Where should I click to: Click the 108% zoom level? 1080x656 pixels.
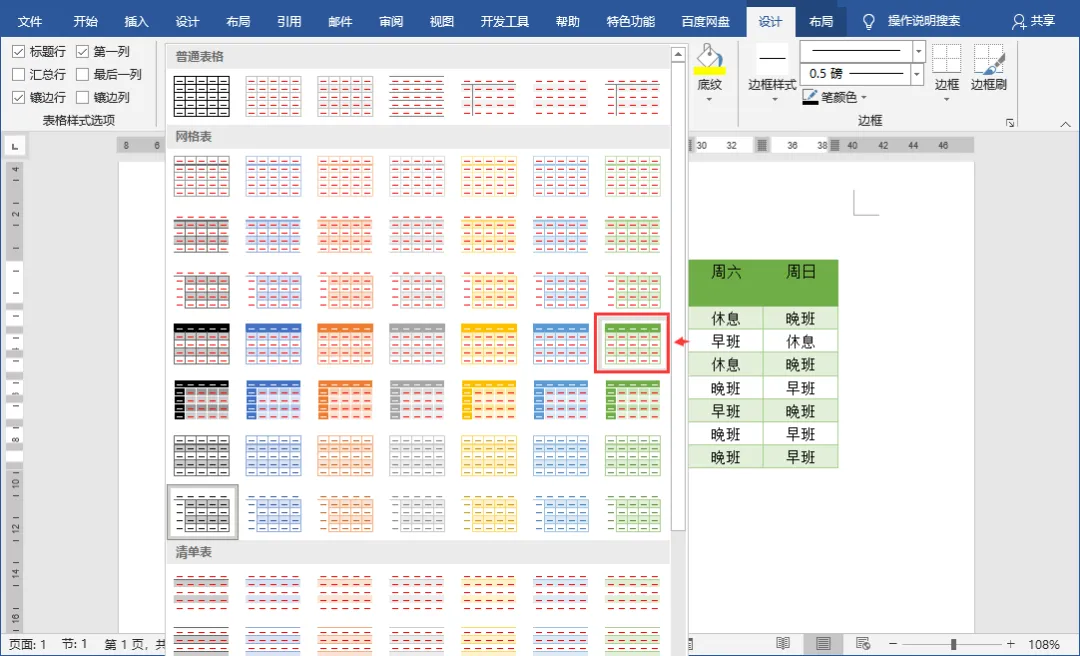point(1043,644)
